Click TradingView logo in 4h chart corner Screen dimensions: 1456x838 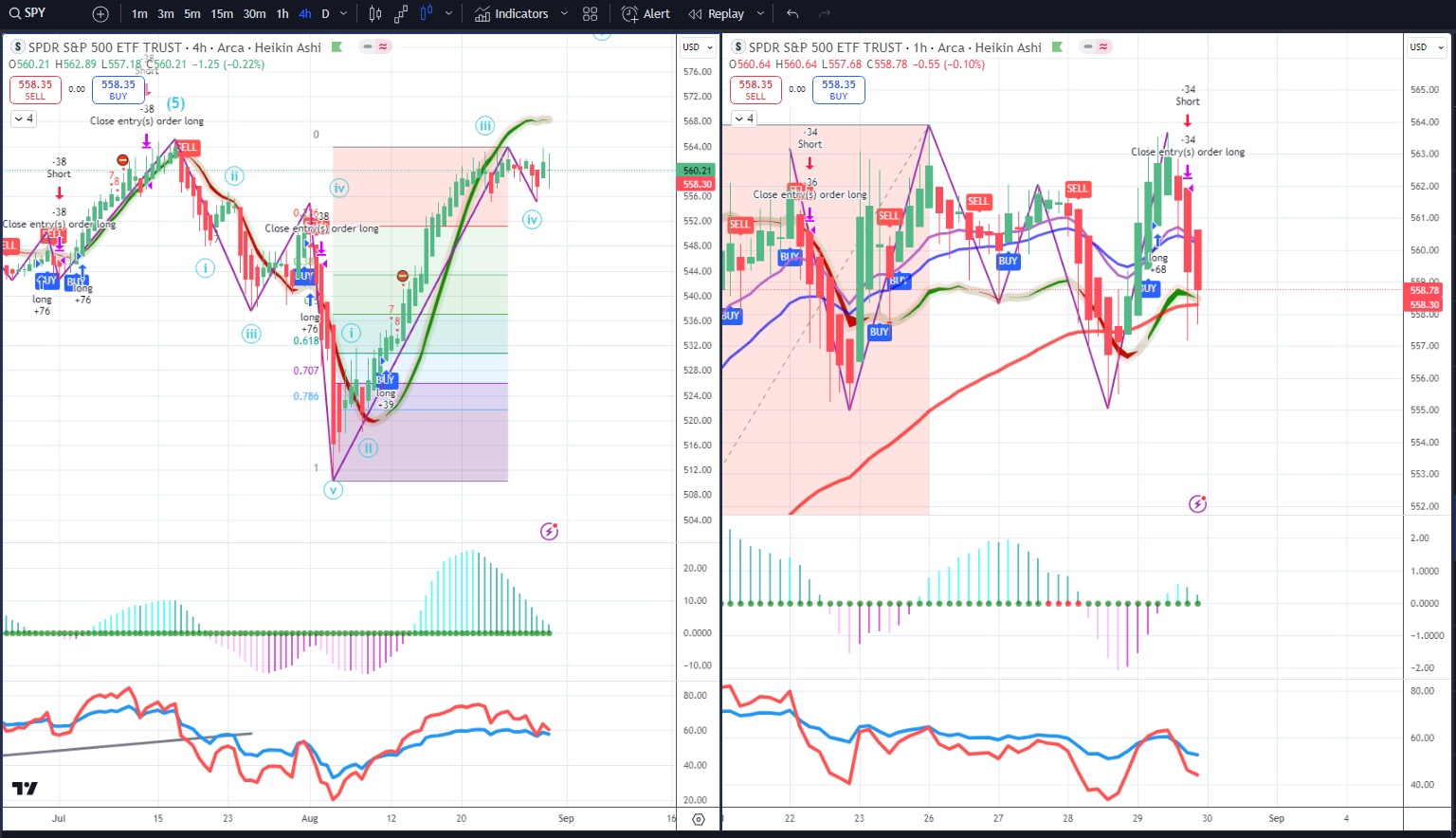(25, 789)
